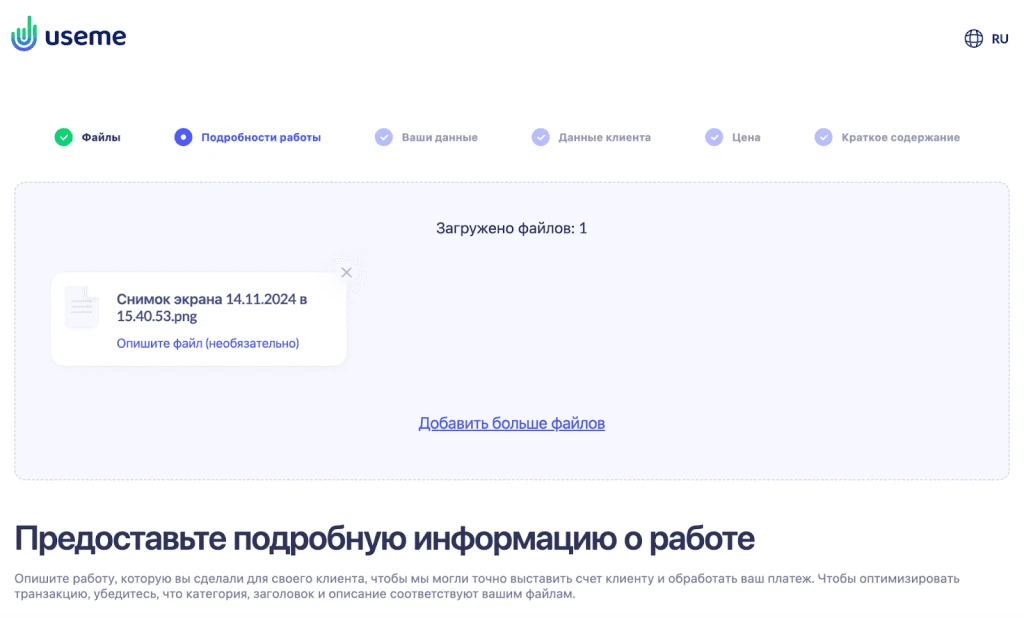Click the Ваши данные step check icon
Viewport: 1024px width, 618px height.
point(384,137)
